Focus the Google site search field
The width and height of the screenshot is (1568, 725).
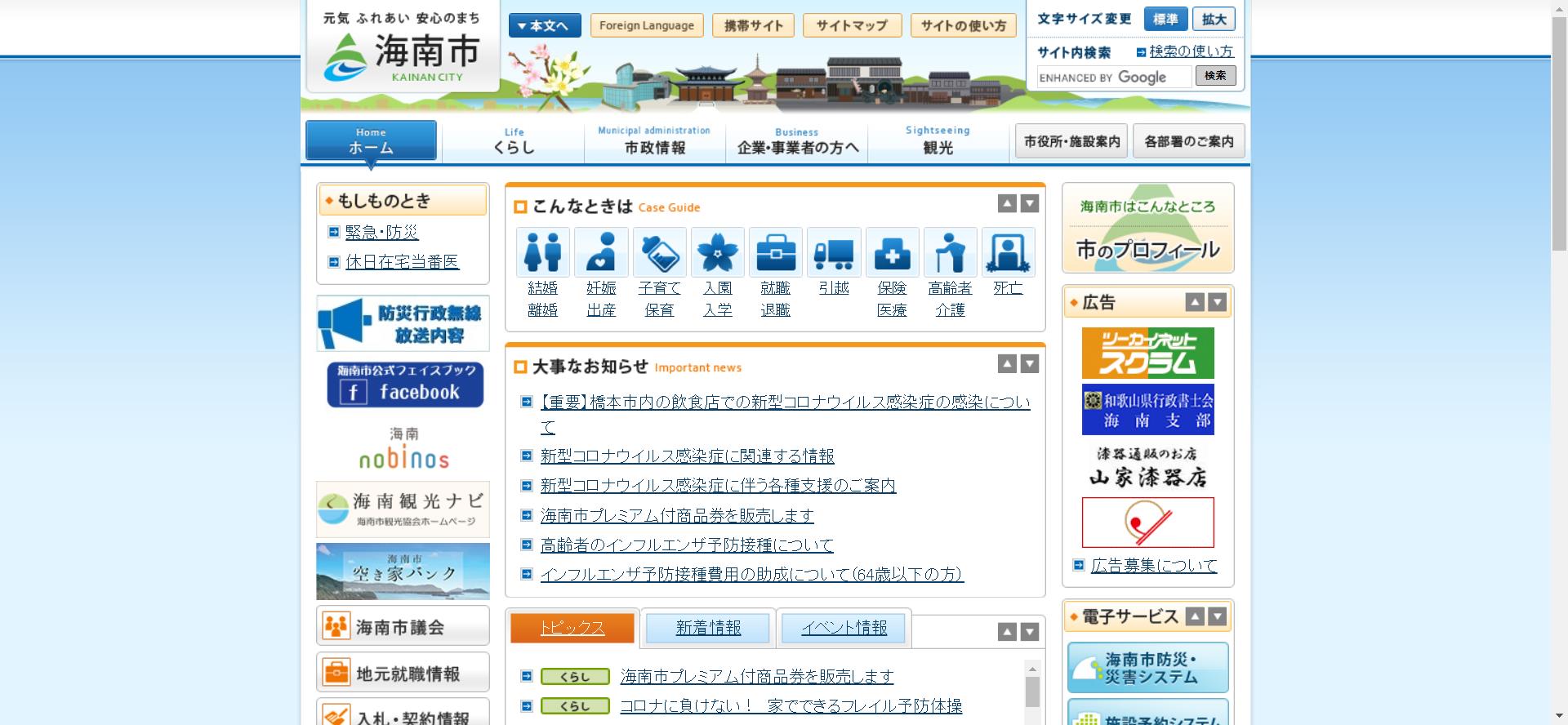(1114, 78)
